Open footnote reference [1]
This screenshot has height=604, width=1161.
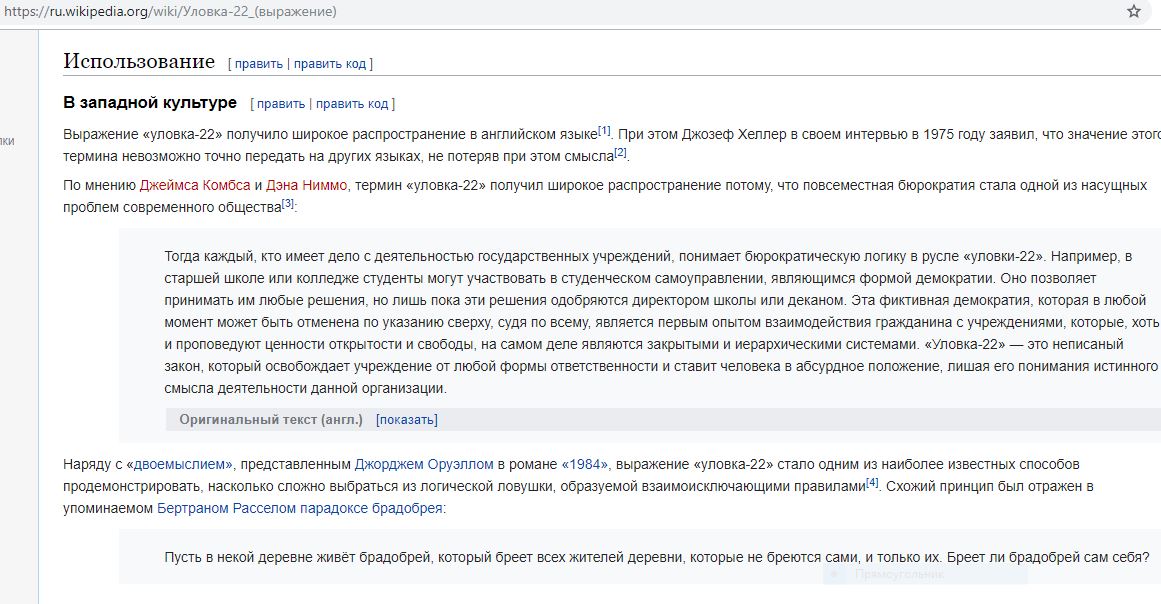[604, 130]
